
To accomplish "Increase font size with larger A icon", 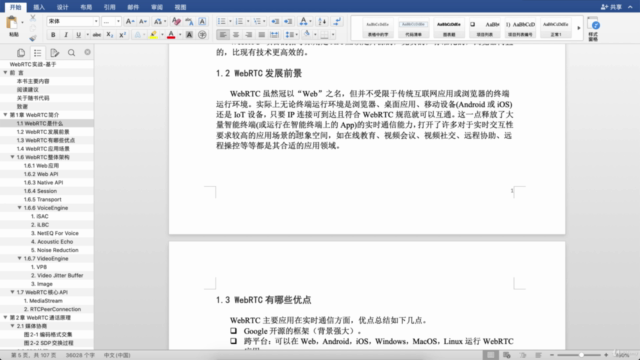I will pyautogui.click(x=130, y=21).
